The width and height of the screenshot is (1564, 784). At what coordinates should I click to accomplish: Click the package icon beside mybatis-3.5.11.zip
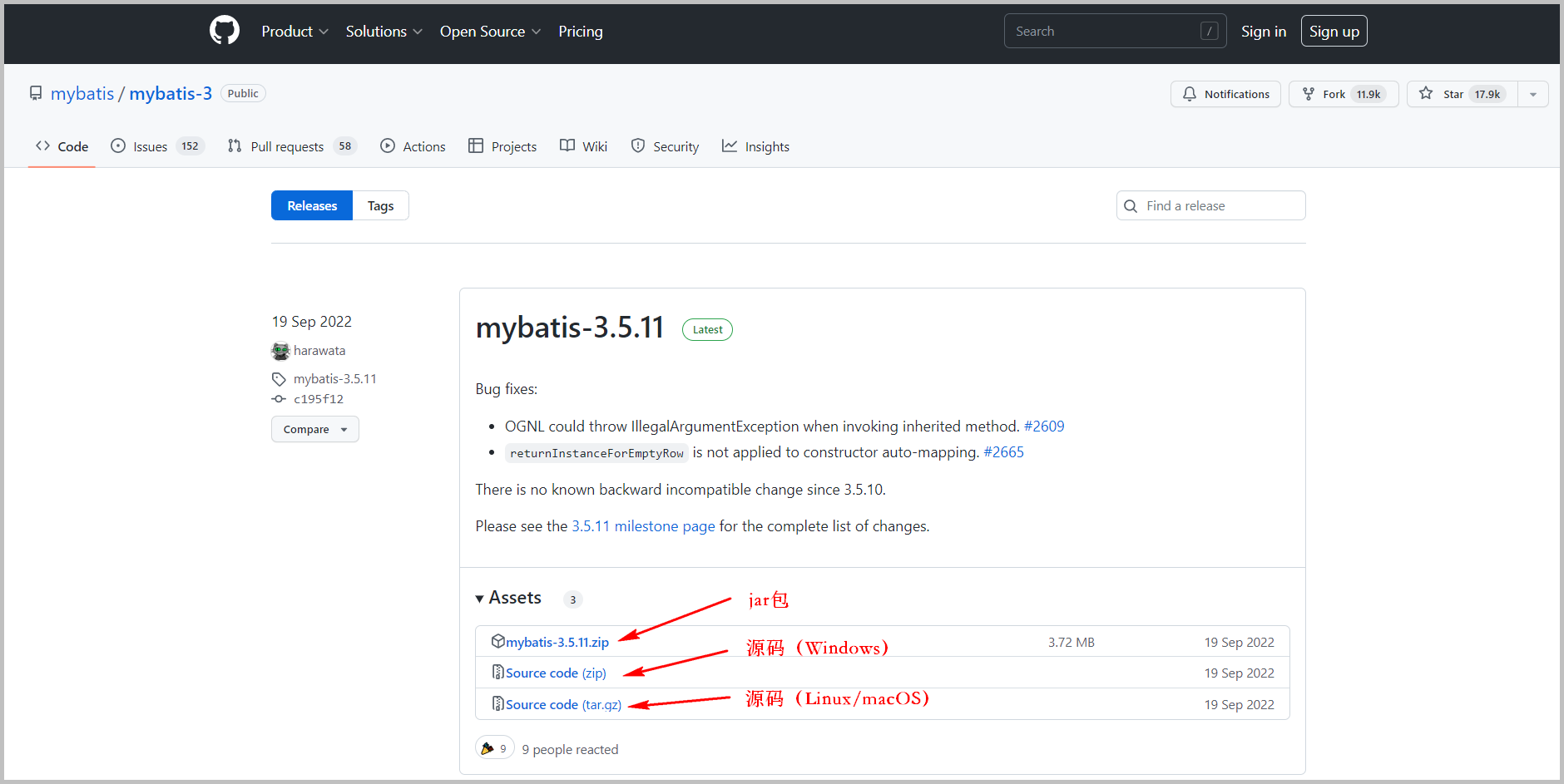point(498,641)
